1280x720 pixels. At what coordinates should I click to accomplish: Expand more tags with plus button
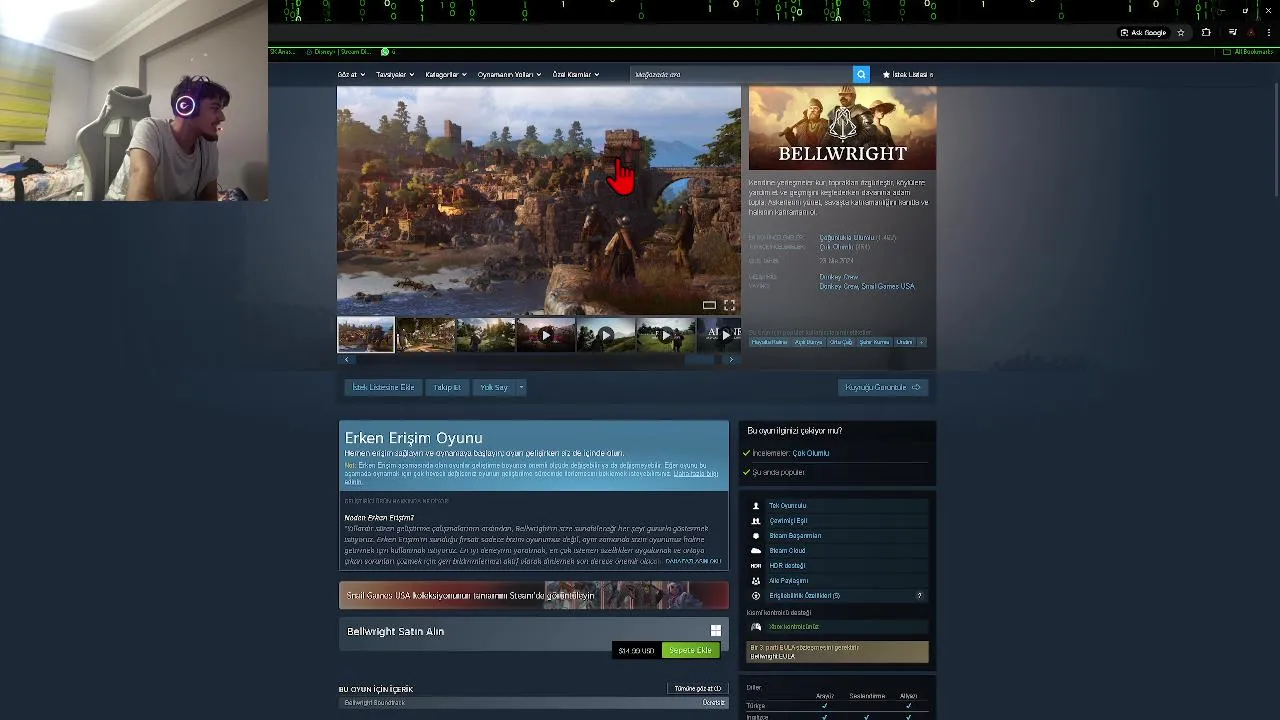pyautogui.click(x=921, y=342)
